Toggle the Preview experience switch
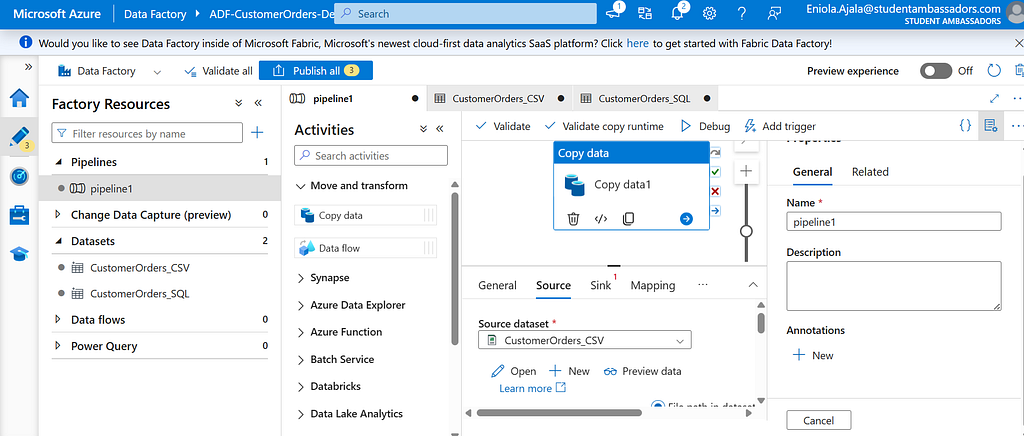 (x=936, y=70)
